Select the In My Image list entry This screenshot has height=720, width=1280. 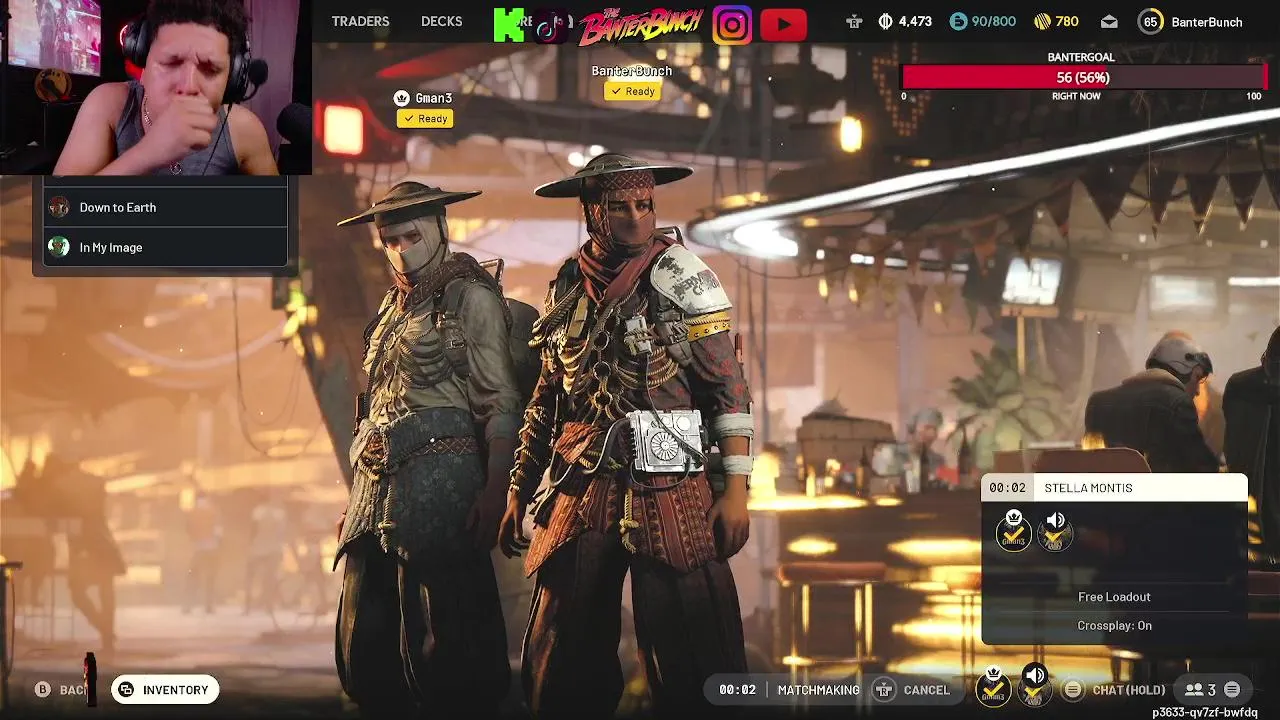165,247
